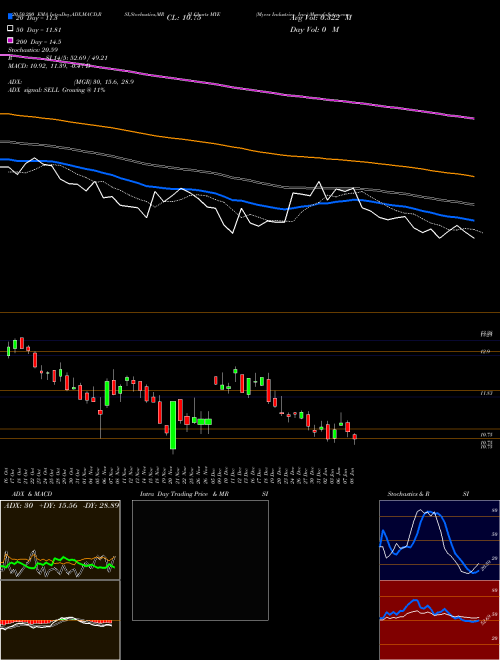Click the 'Intra Day Trading Price & MR' title
The image size is (500, 660).
pos(184,494)
